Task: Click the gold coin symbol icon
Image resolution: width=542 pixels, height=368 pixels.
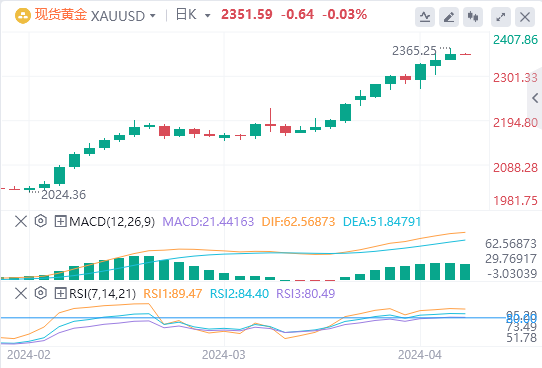Action: (23, 16)
